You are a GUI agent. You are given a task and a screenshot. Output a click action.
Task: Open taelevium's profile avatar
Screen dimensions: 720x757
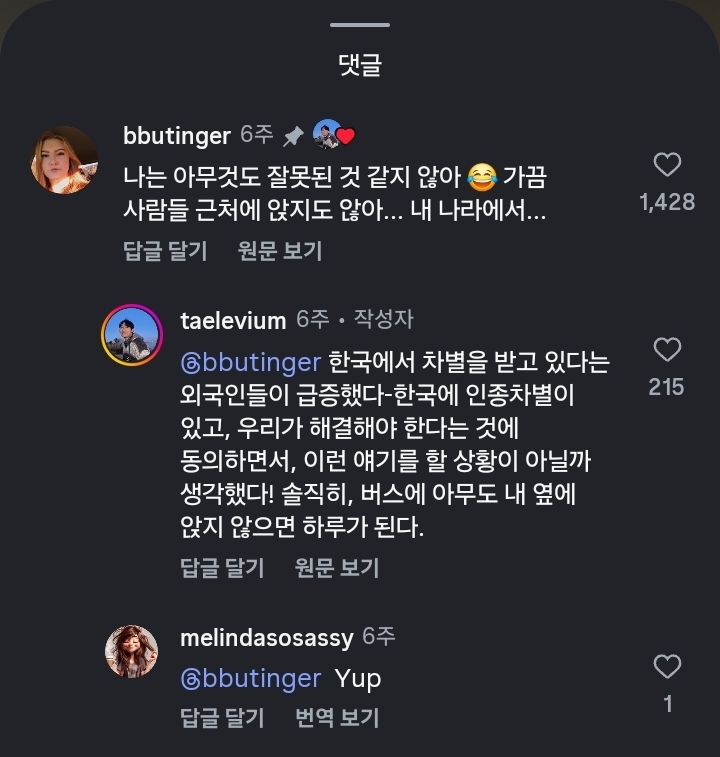(x=131, y=334)
